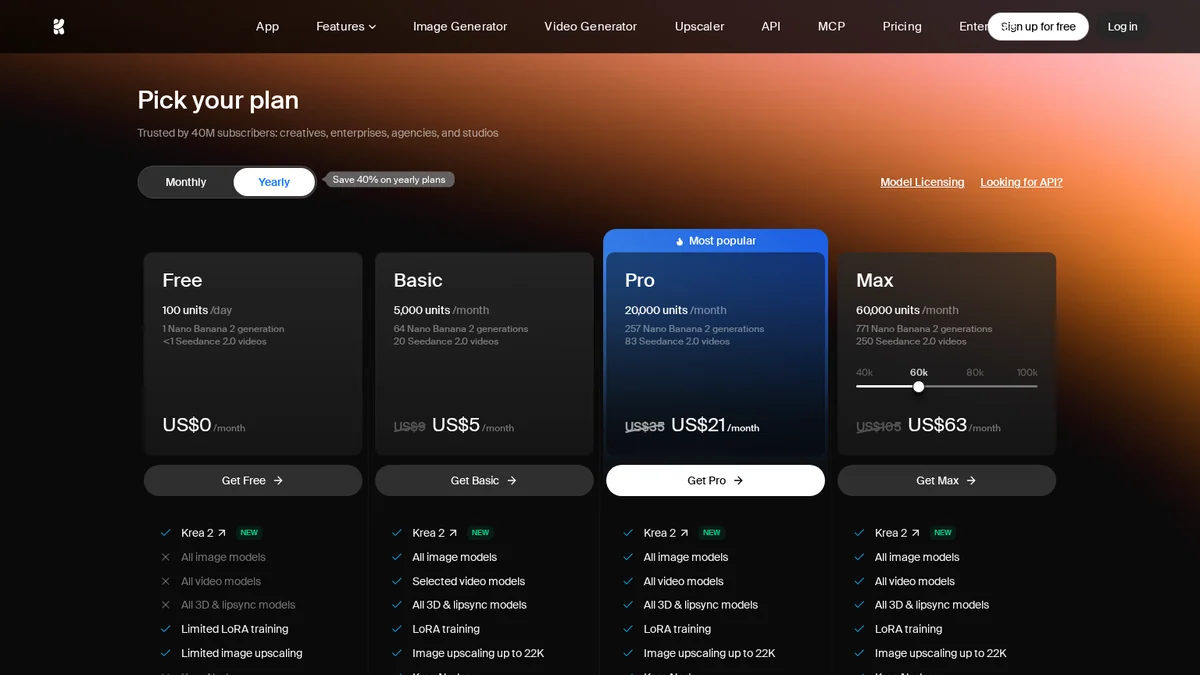Open the API nav item
The image size is (1200, 675).
click(771, 27)
